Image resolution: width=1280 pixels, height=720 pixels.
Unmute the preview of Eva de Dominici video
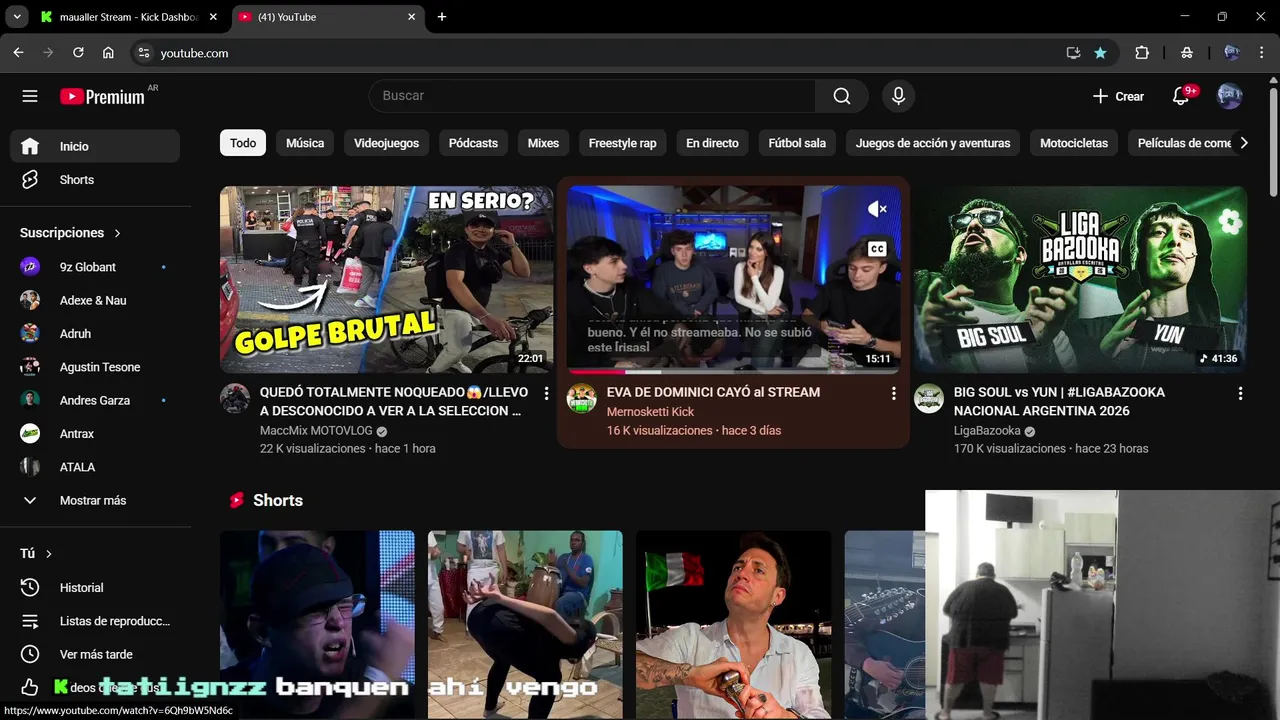877,209
